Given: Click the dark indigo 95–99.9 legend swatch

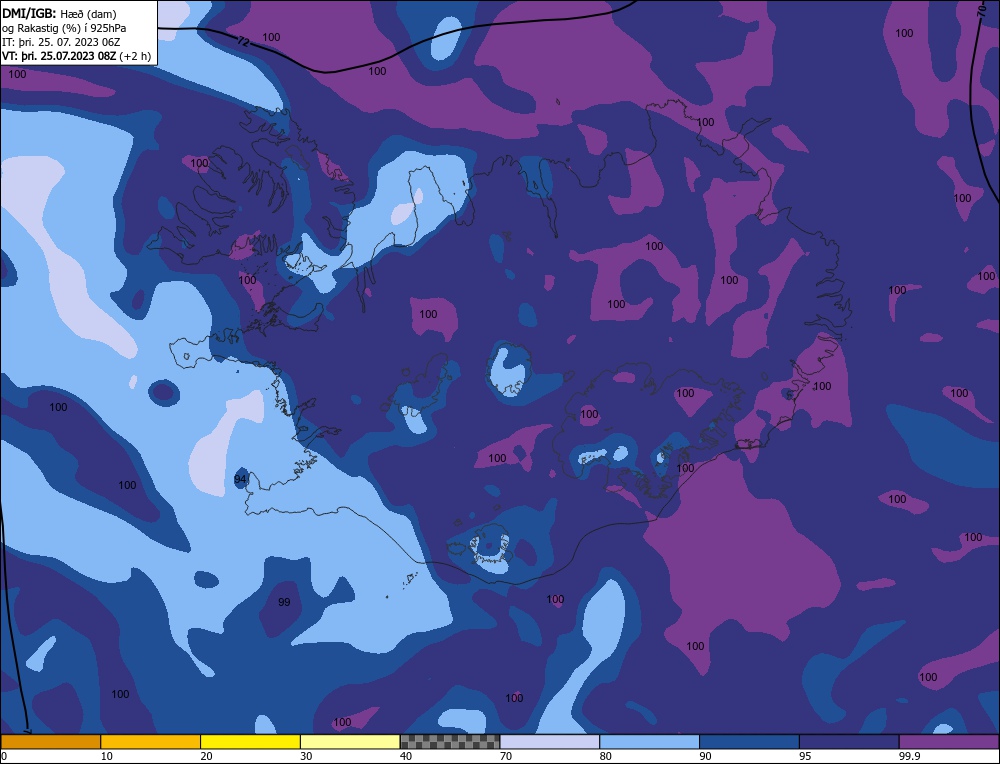Looking at the screenshot, I should coord(849,741).
